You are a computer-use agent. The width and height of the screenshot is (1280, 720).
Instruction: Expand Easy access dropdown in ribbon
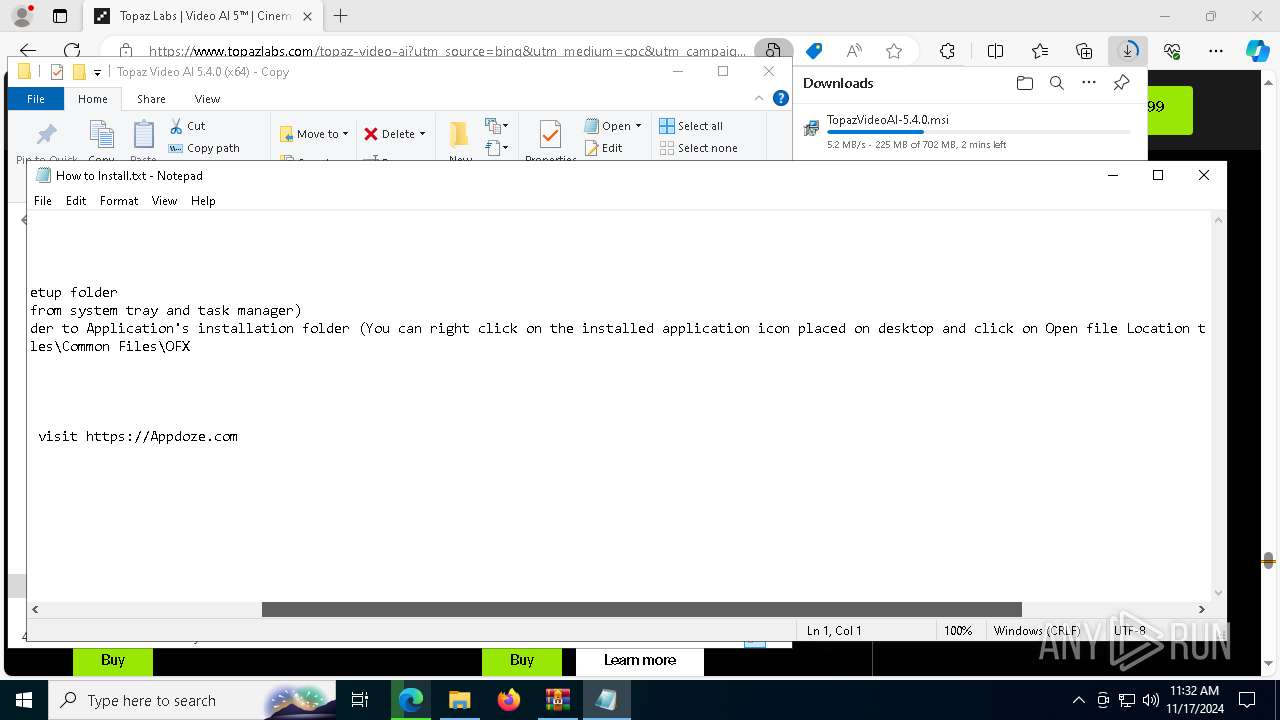tap(497, 148)
